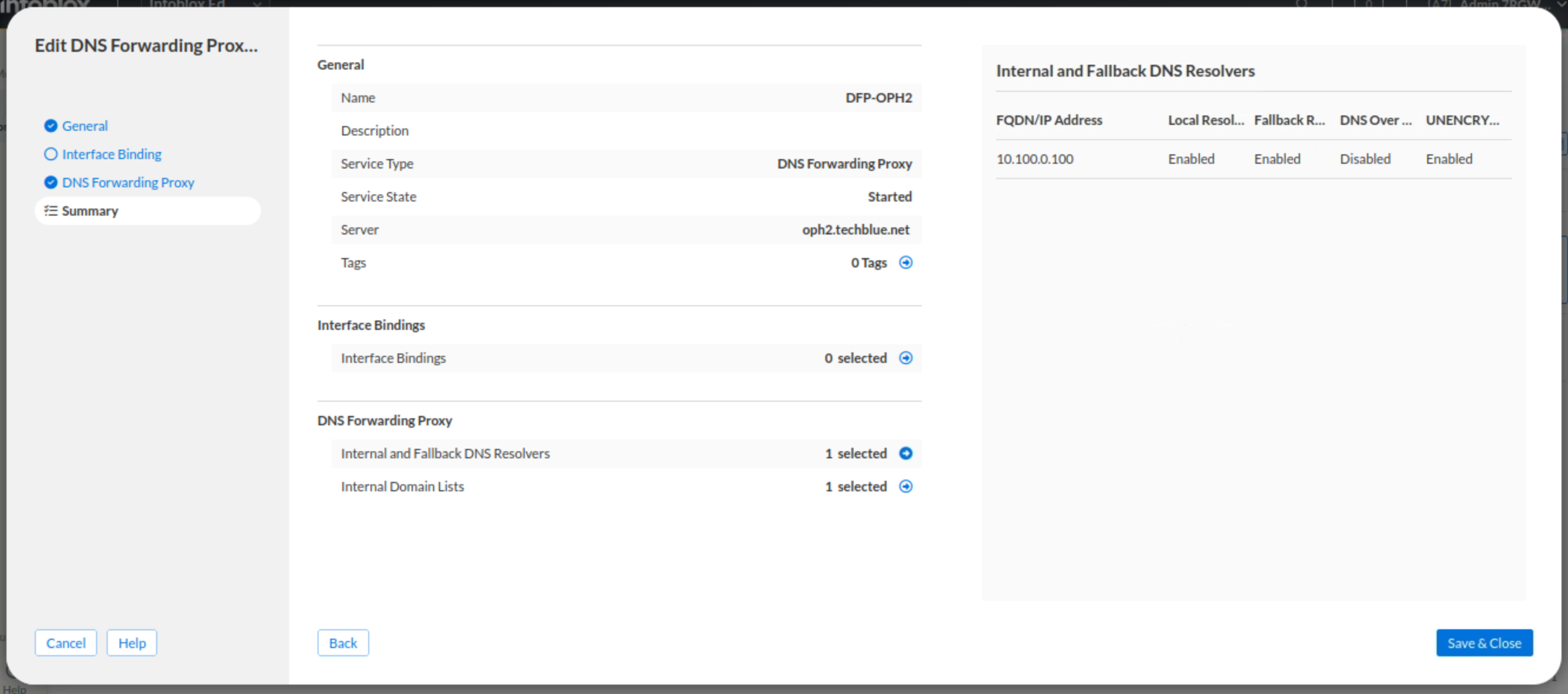Click Save & Close

pyautogui.click(x=1484, y=643)
